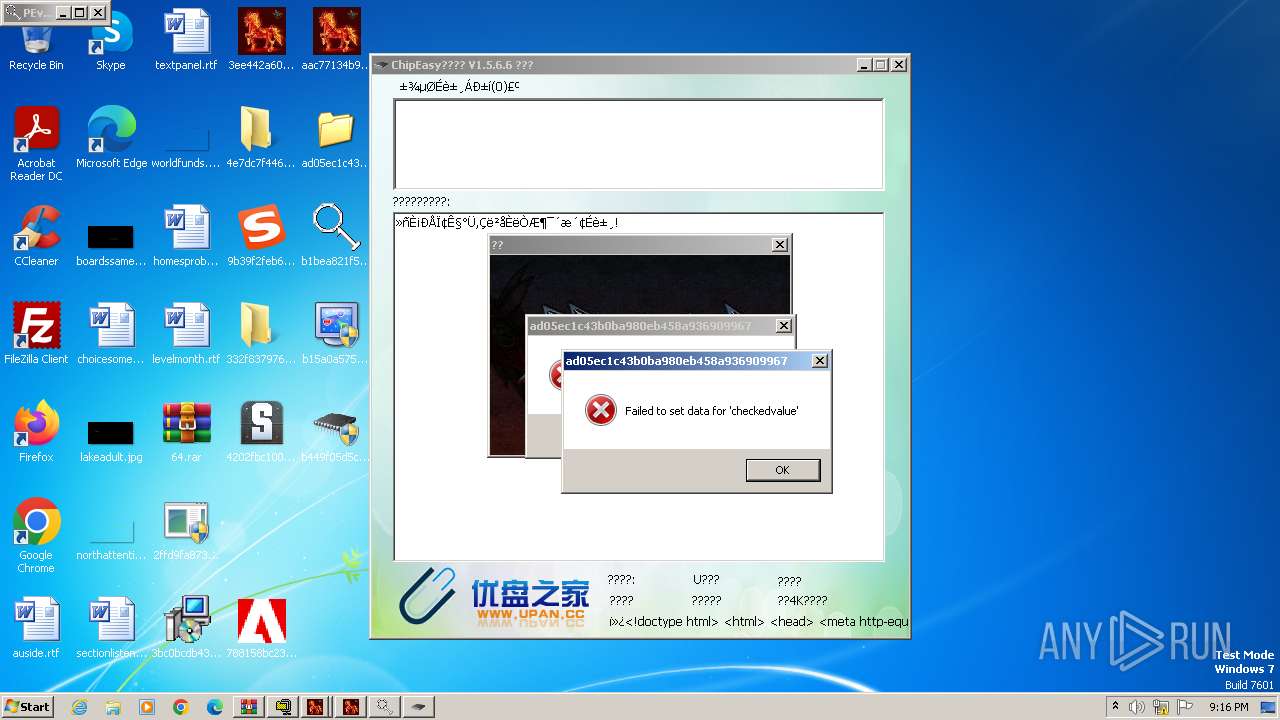This screenshot has width=1280, height=720.
Task: Open Edge from the taskbar
Action: pyautogui.click(x=215, y=707)
